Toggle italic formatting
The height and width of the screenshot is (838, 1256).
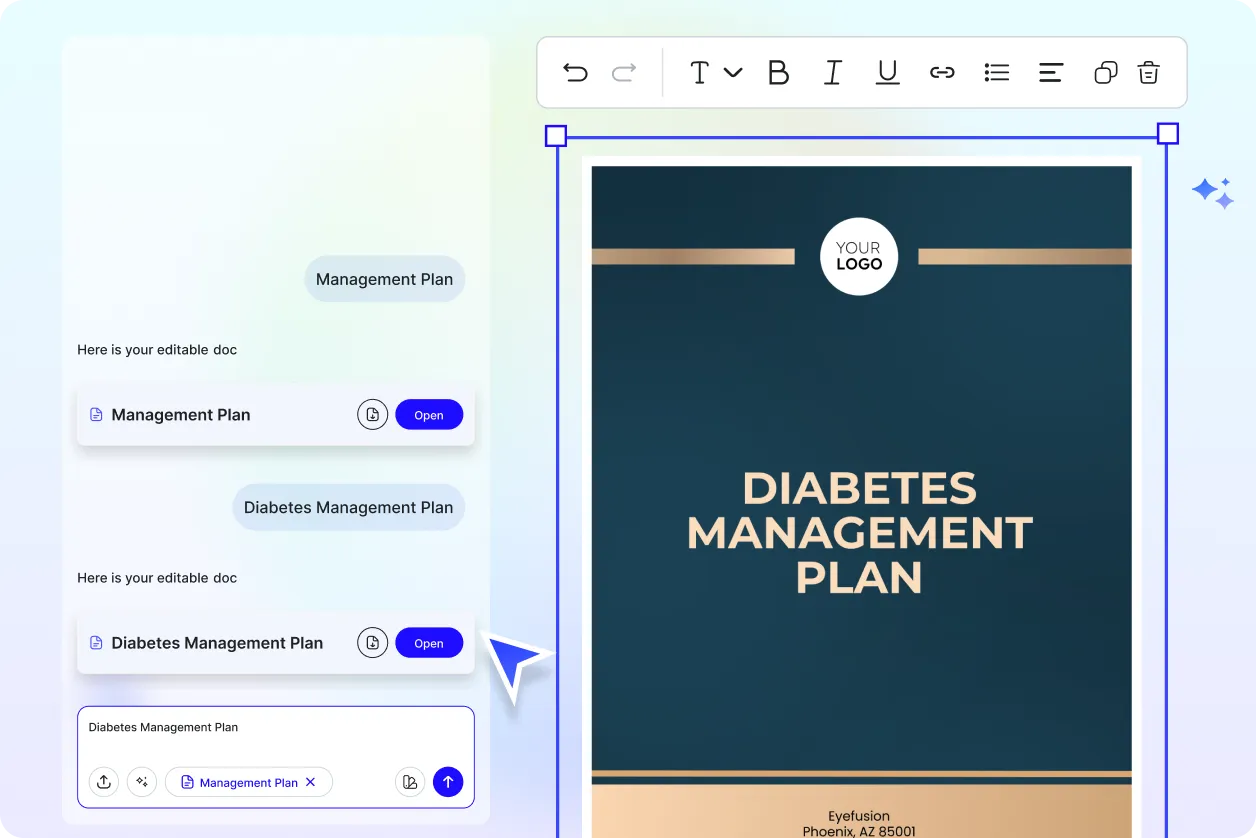click(832, 72)
